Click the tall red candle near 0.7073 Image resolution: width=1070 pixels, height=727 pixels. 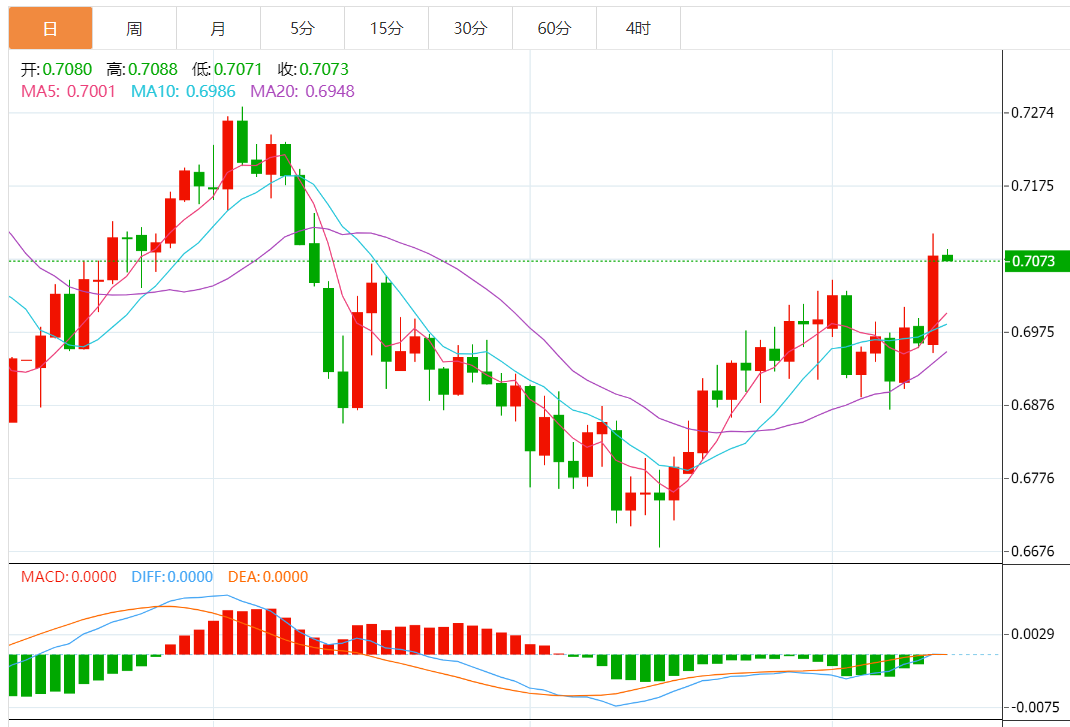(x=933, y=300)
